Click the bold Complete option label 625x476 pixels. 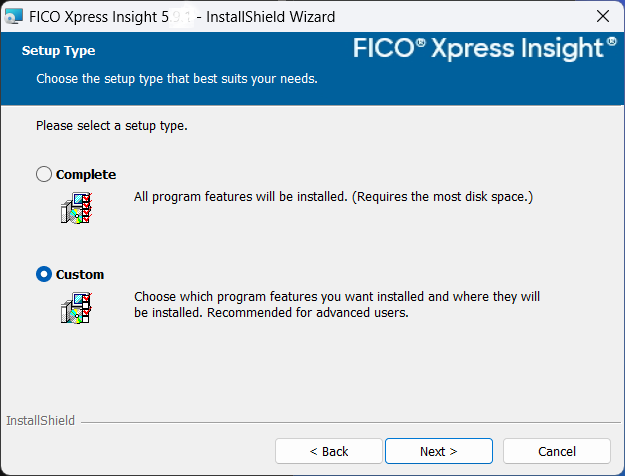click(86, 175)
